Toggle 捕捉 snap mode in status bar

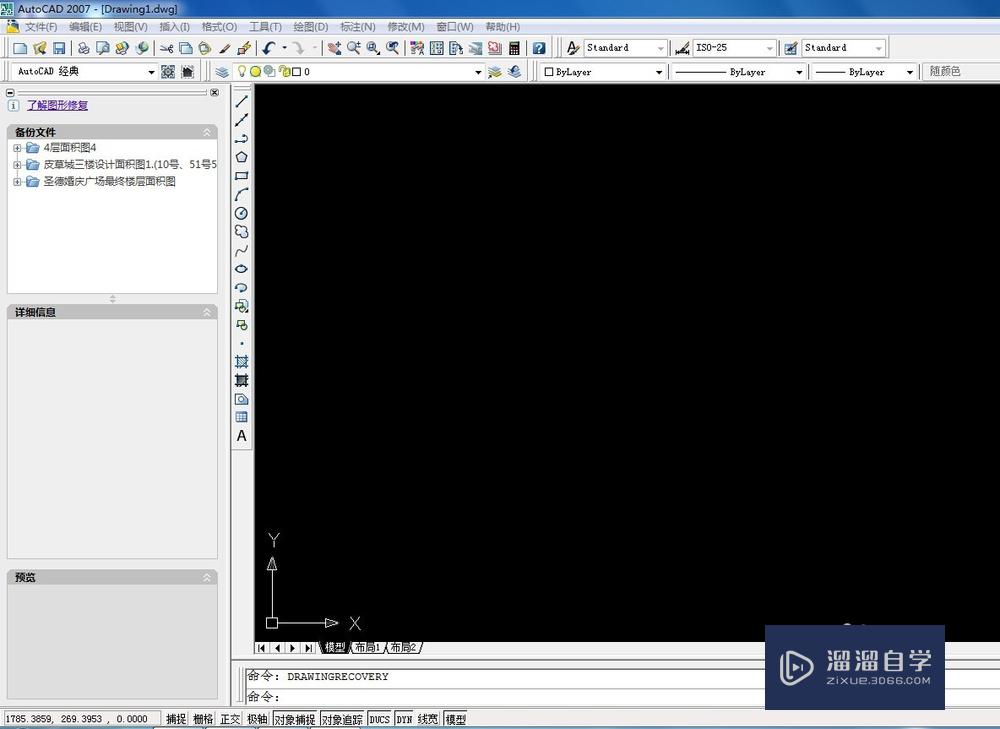[x=176, y=719]
